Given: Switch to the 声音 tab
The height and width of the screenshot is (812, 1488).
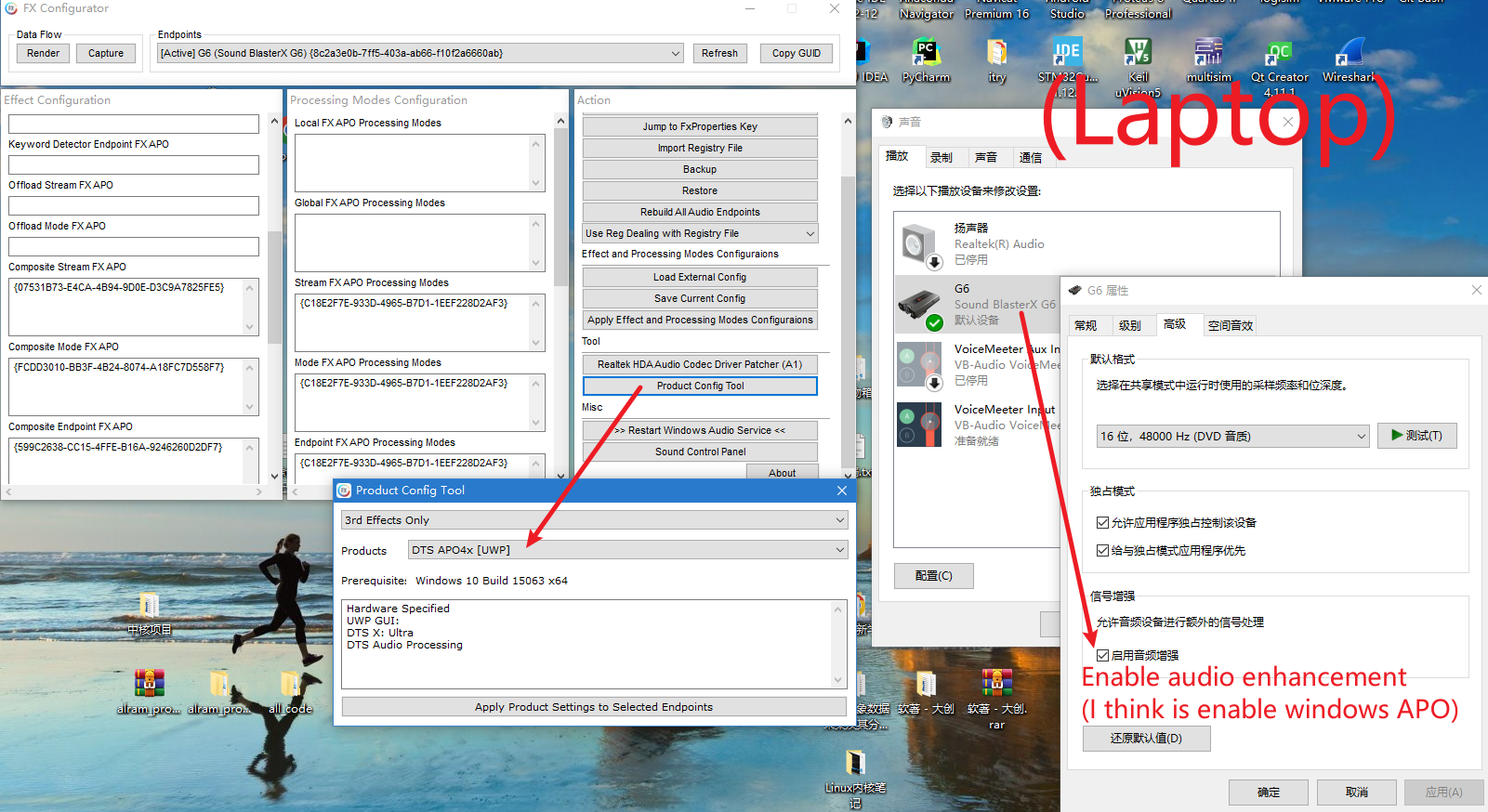Looking at the screenshot, I should (x=986, y=158).
